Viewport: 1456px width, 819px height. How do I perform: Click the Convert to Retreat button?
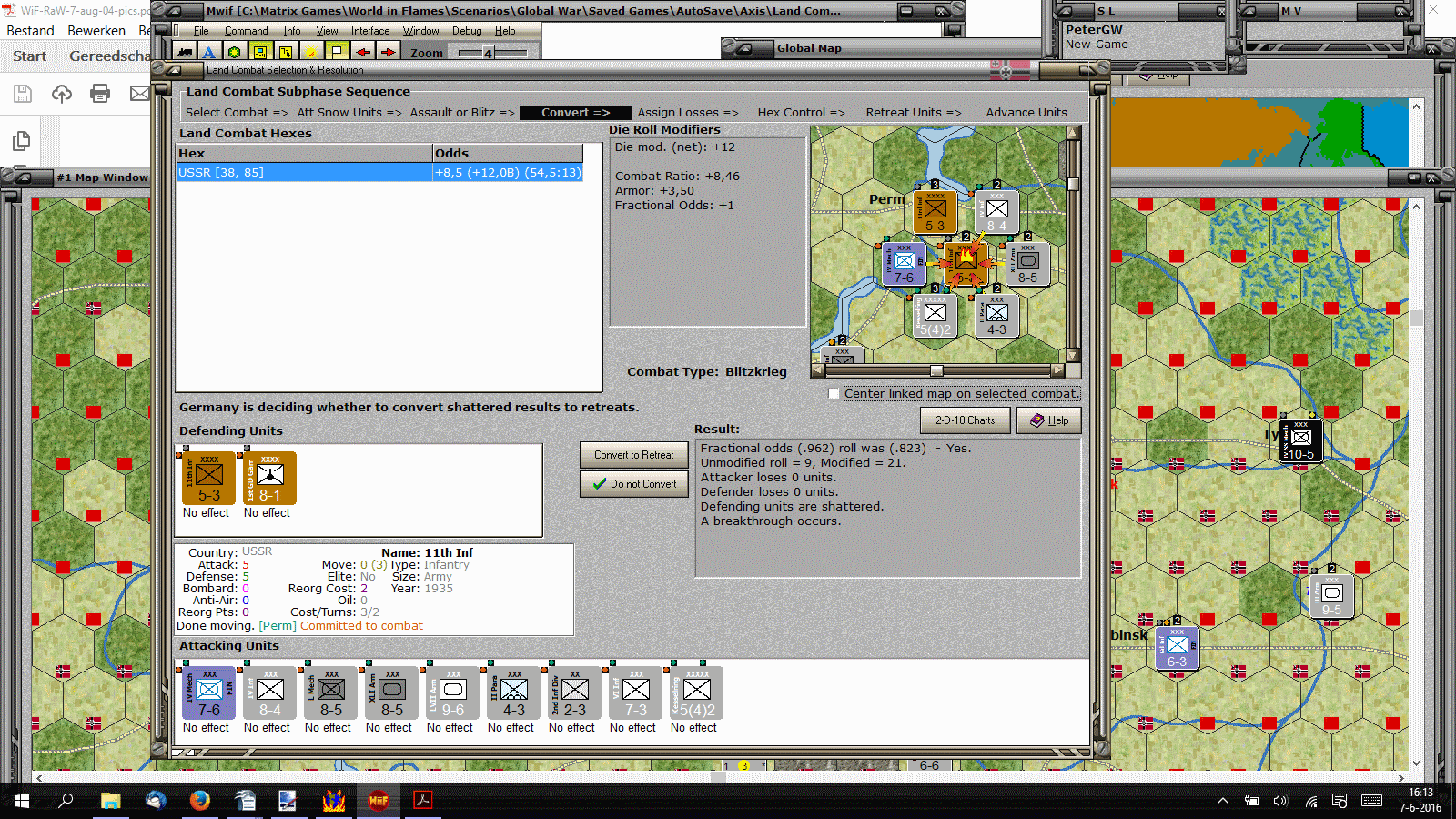pyautogui.click(x=634, y=455)
